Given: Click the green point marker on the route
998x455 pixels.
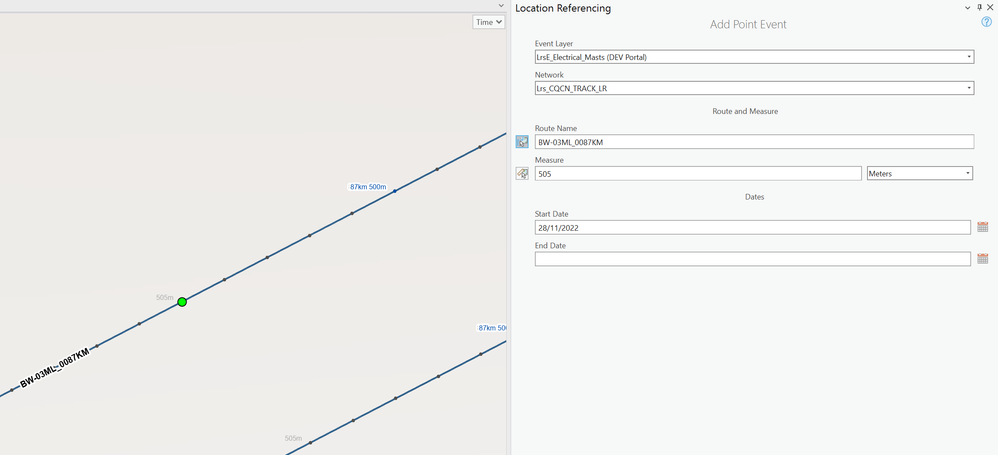Looking at the screenshot, I should pyautogui.click(x=182, y=301).
